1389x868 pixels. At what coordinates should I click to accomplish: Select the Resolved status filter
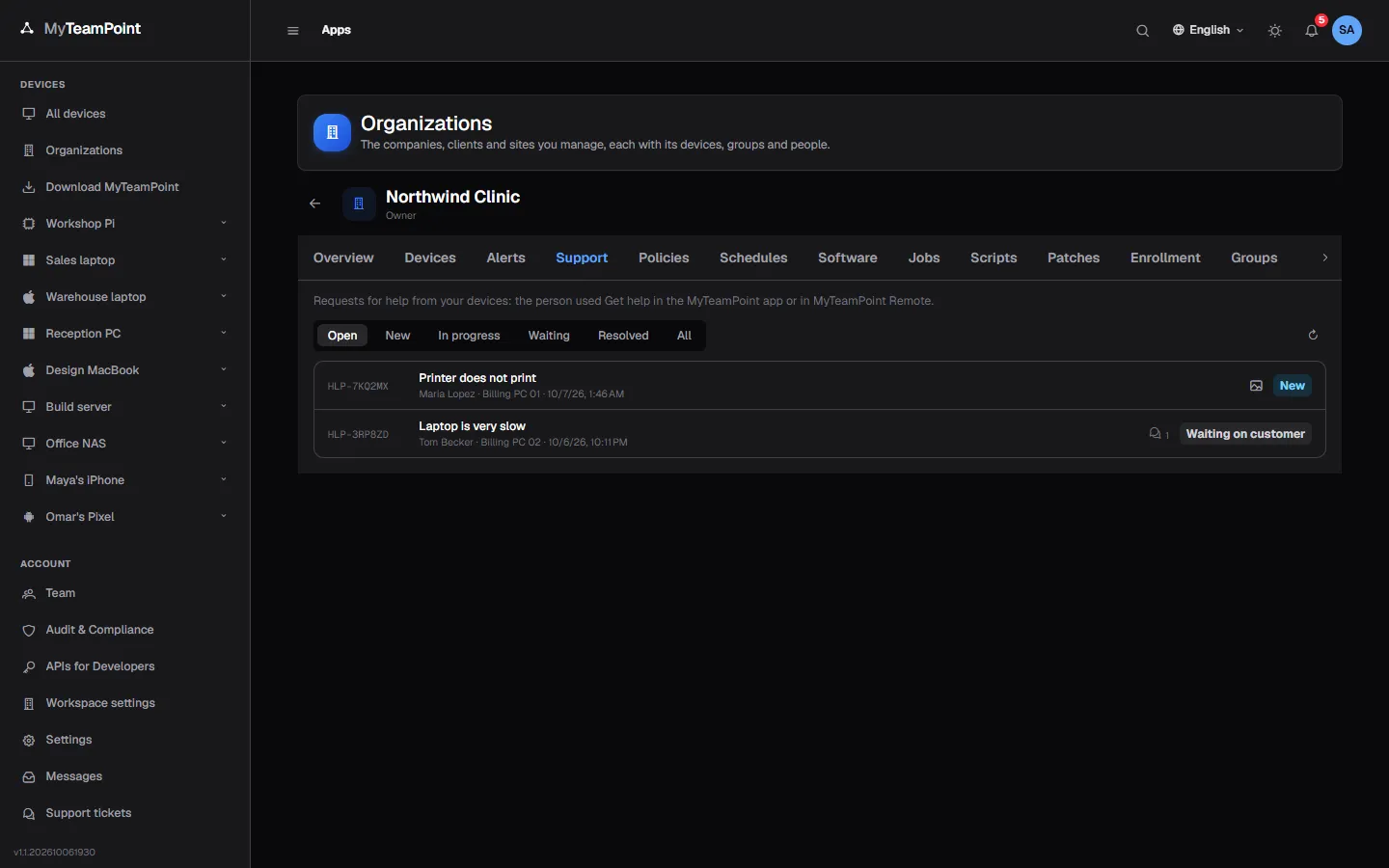coord(623,336)
